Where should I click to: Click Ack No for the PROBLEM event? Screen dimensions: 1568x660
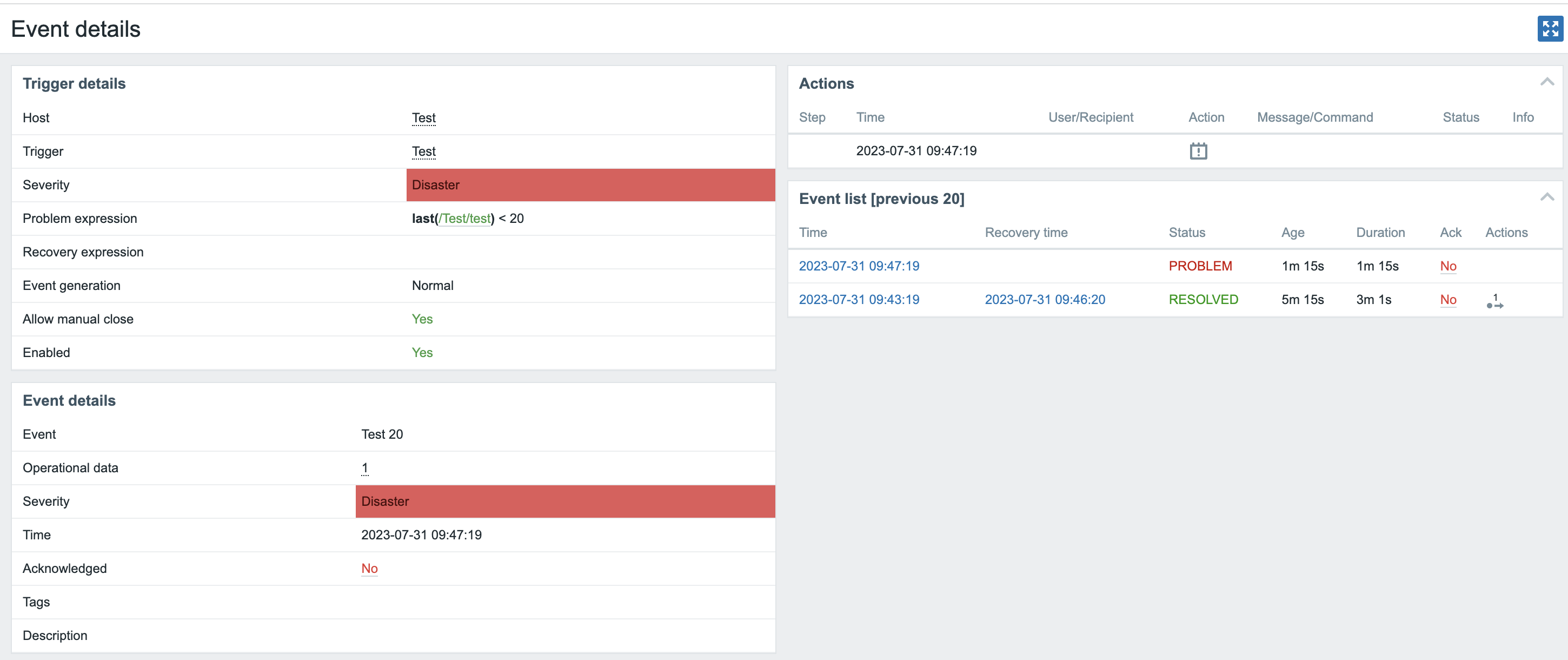[1448, 266]
